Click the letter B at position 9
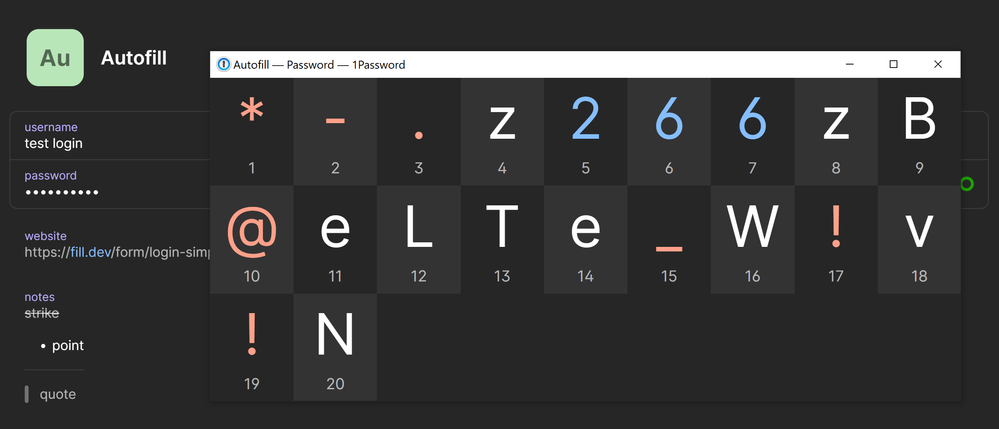999x429 pixels. pos(919,130)
